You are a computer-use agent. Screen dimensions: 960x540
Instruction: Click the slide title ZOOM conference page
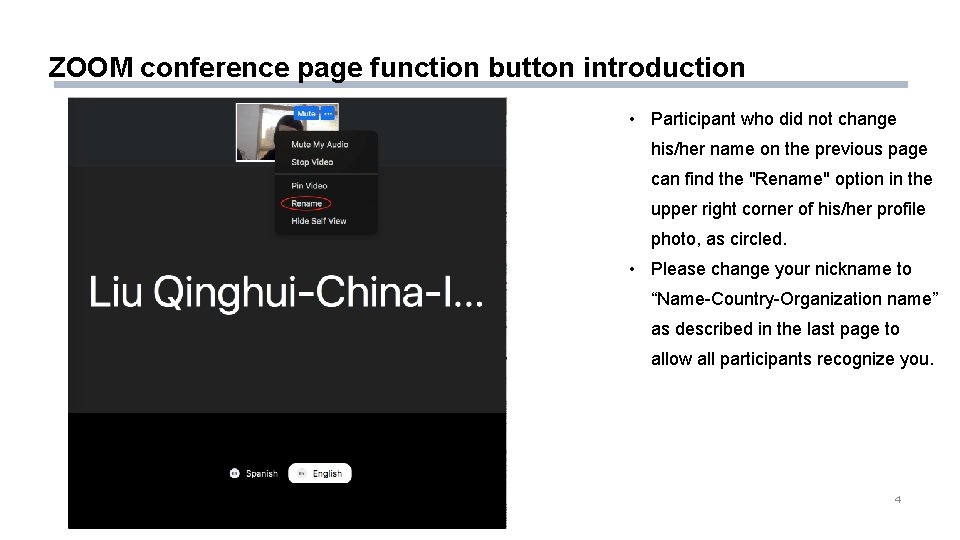(397, 67)
